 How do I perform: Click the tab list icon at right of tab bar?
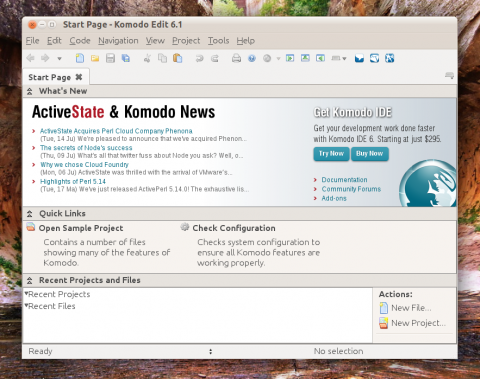click(449, 76)
